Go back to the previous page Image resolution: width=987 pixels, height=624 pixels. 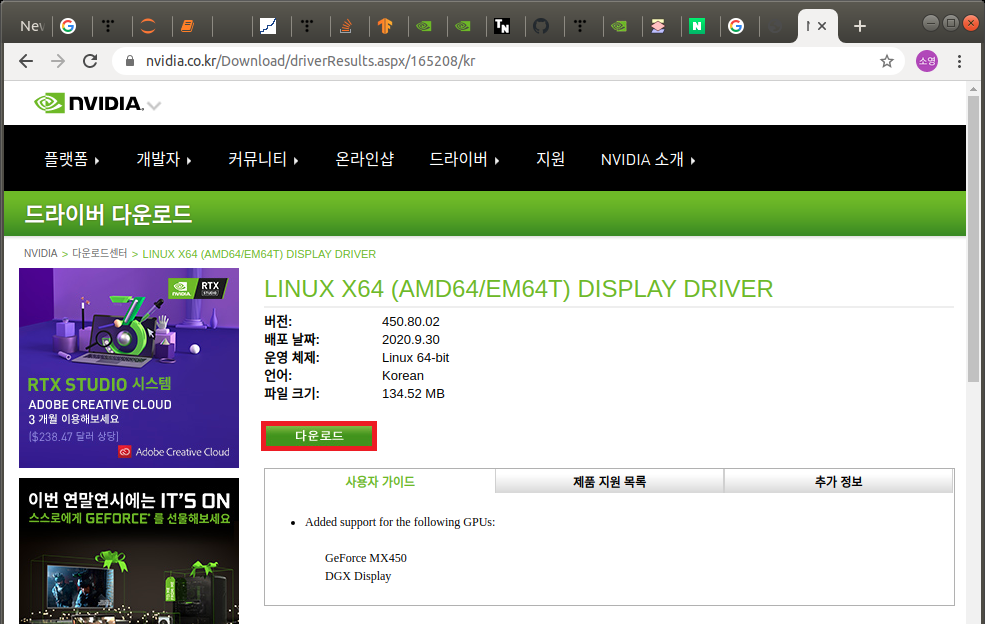pyautogui.click(x=26, y=61)
